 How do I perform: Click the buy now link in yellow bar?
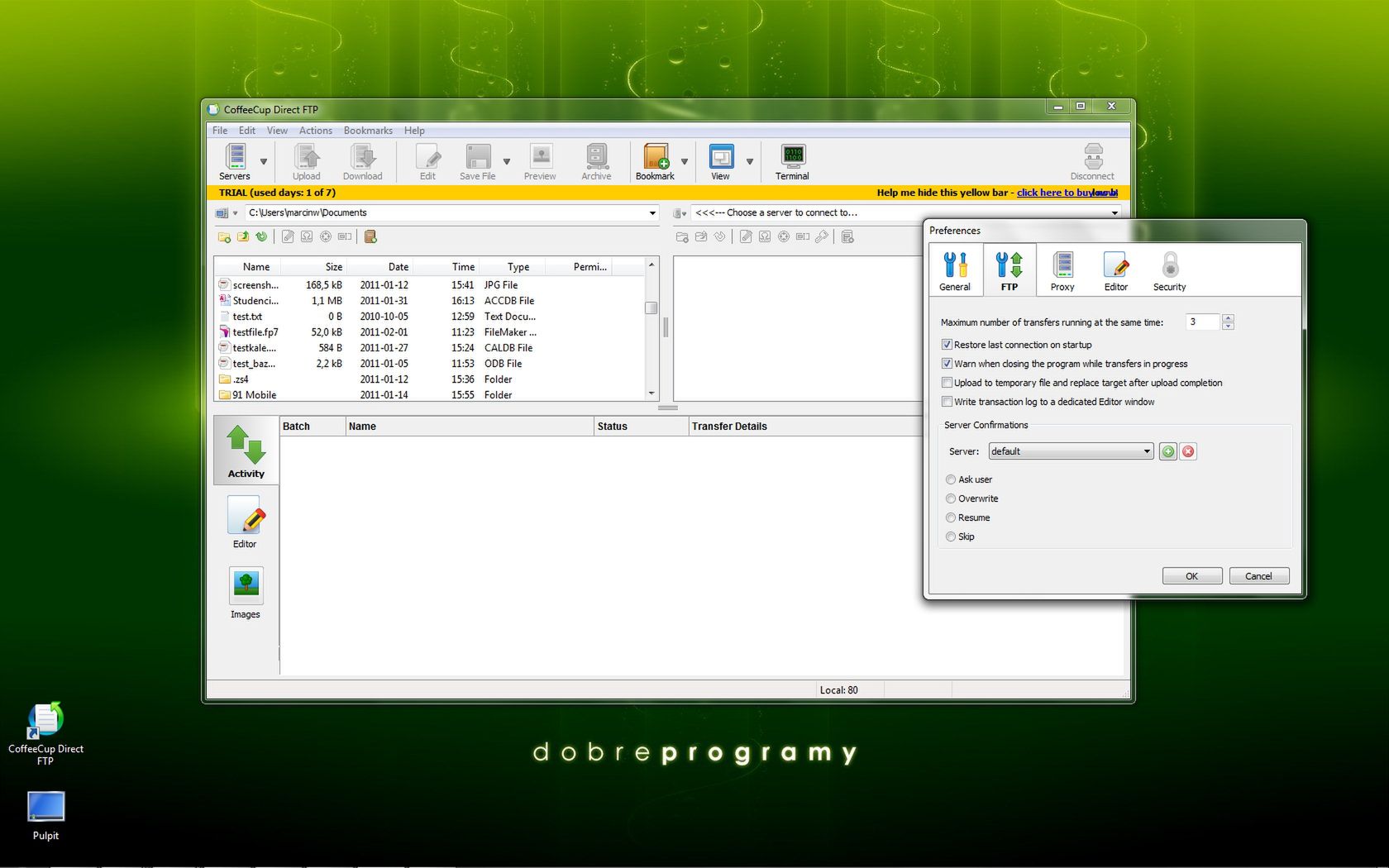pyautogui.click(x=1067, y=193)
